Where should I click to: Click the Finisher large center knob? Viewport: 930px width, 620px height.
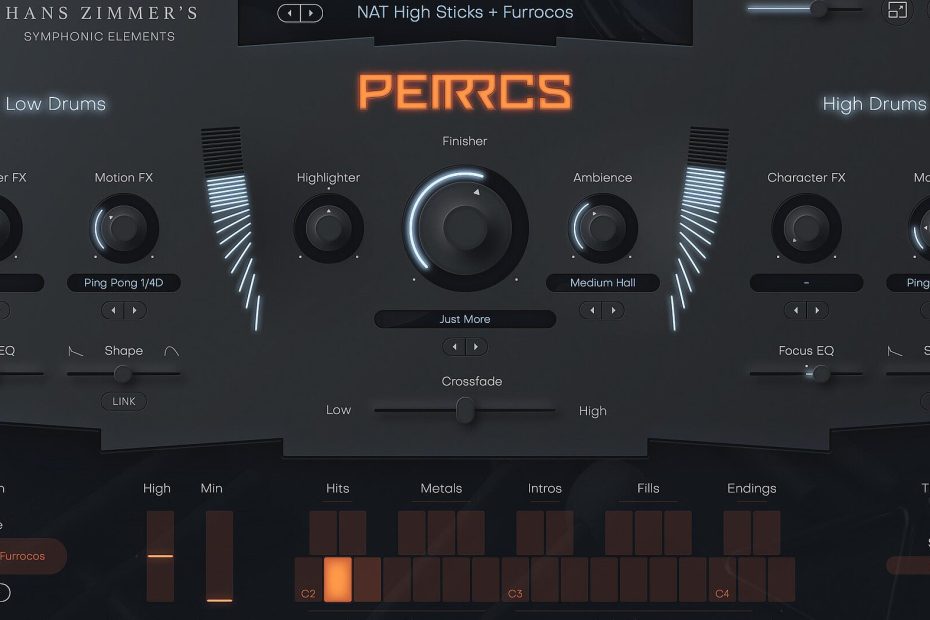pos(465,227)
